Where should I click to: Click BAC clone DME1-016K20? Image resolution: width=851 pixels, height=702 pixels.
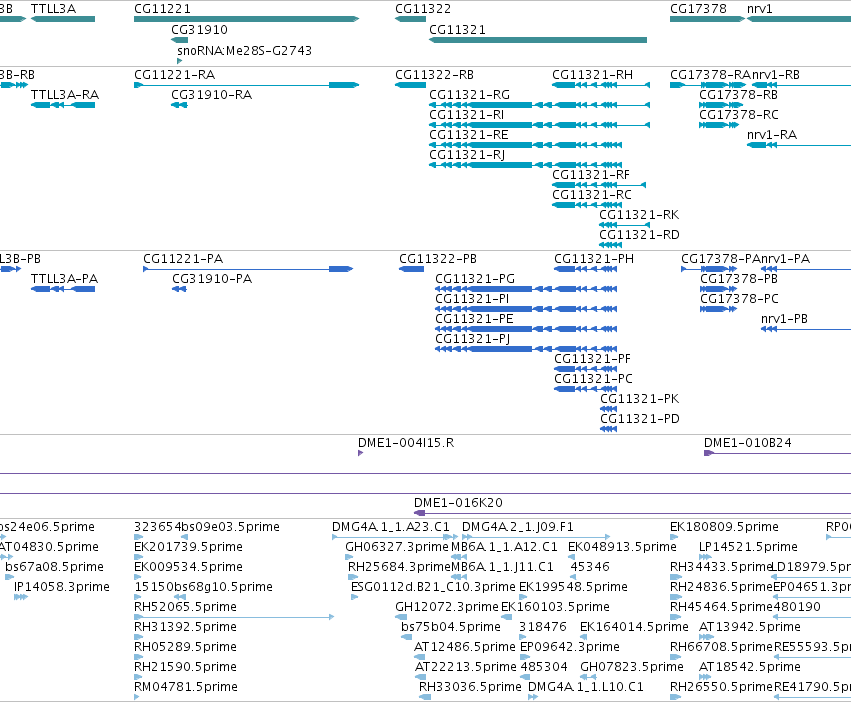click(458, 503)
